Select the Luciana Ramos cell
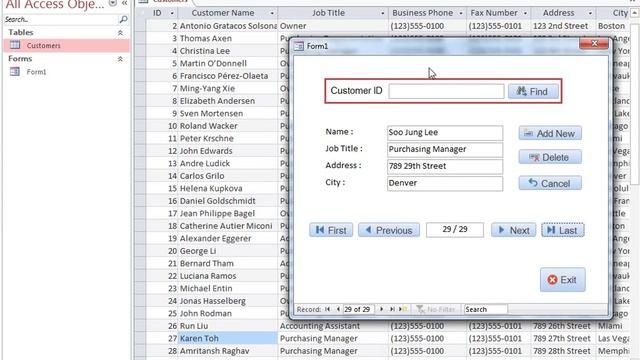Screen dimensions: 640x360 point(228,276)
